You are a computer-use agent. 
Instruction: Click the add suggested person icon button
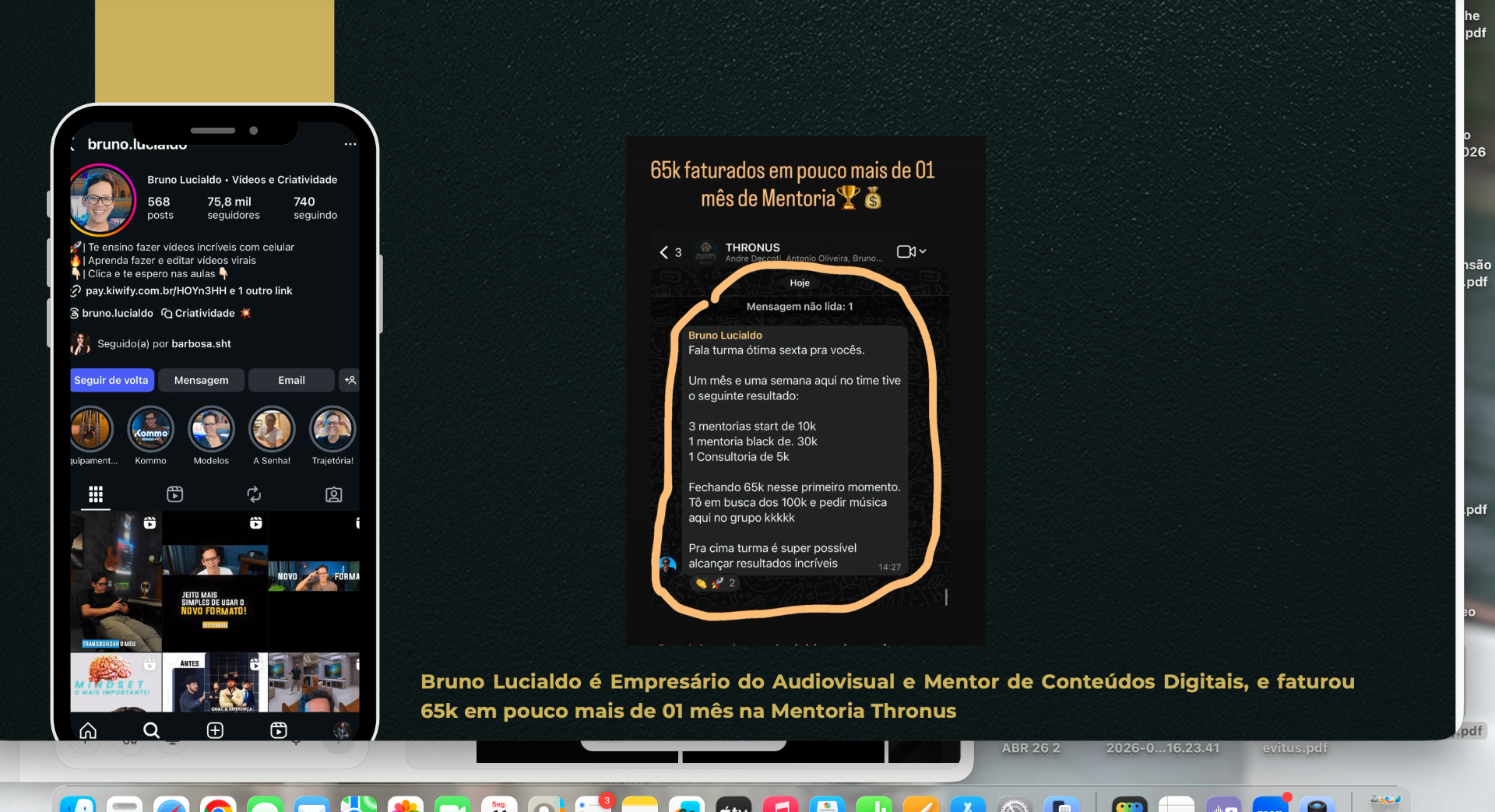tap(350, 380)
